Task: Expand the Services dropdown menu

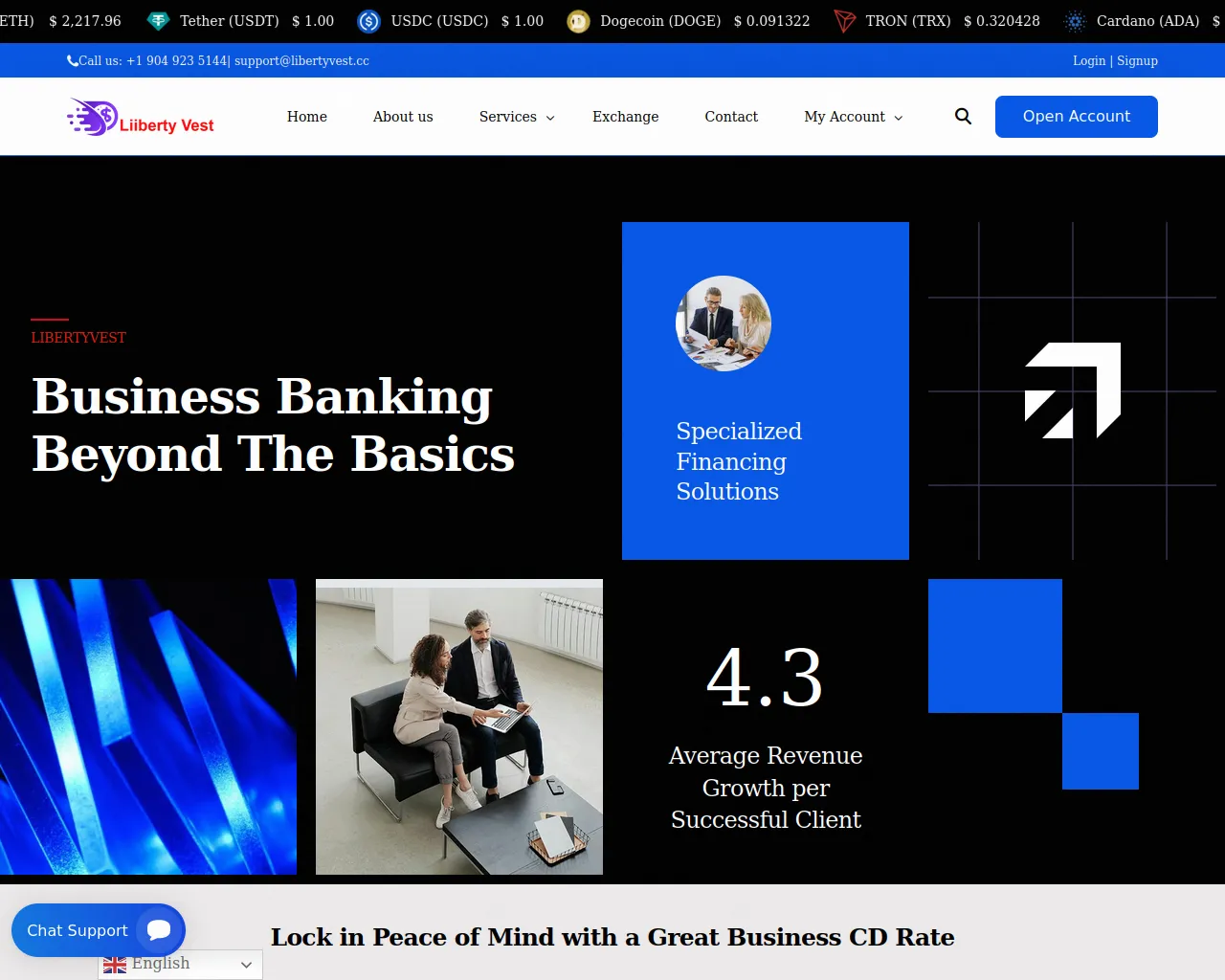Action: [517, 117]
